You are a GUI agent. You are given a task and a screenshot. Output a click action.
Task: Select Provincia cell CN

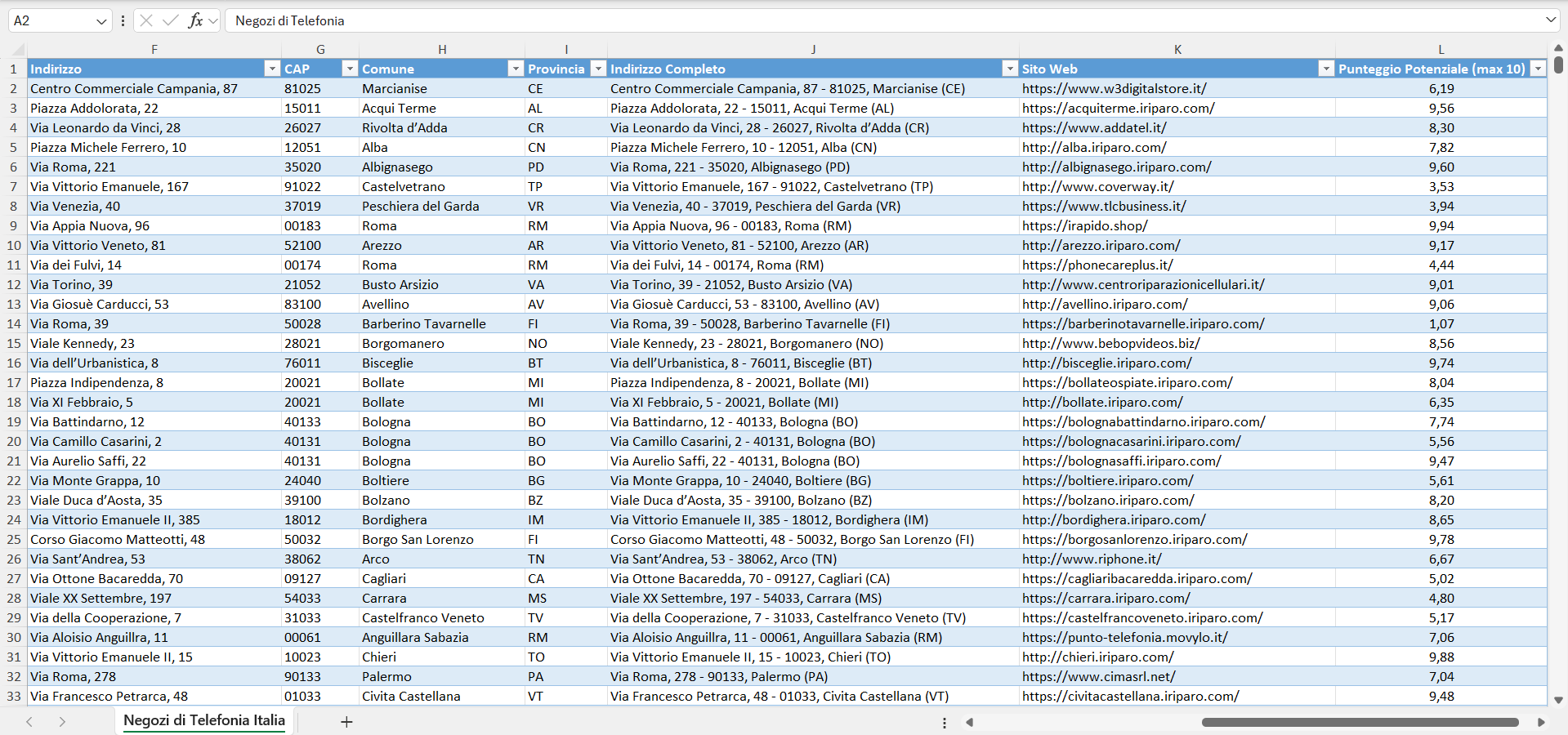click(x=566, y=147)
